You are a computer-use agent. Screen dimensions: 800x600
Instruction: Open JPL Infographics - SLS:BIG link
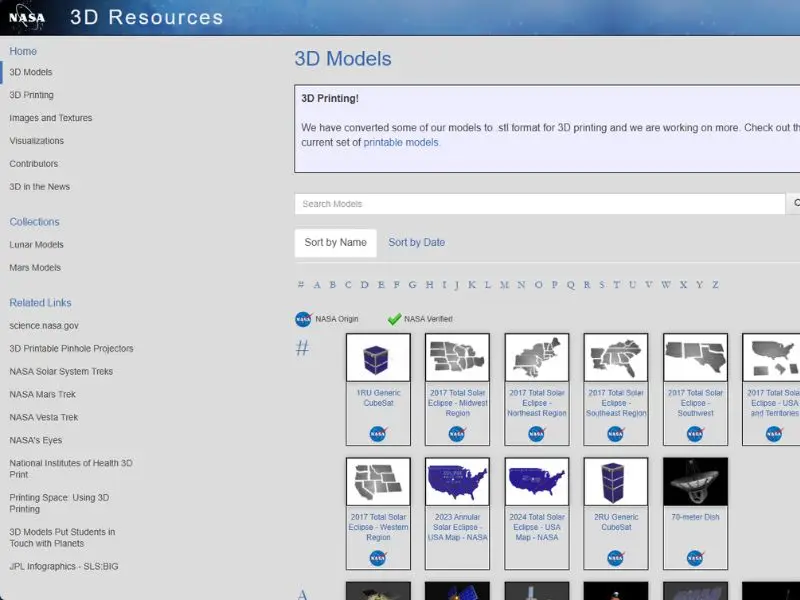click(64, 566)
